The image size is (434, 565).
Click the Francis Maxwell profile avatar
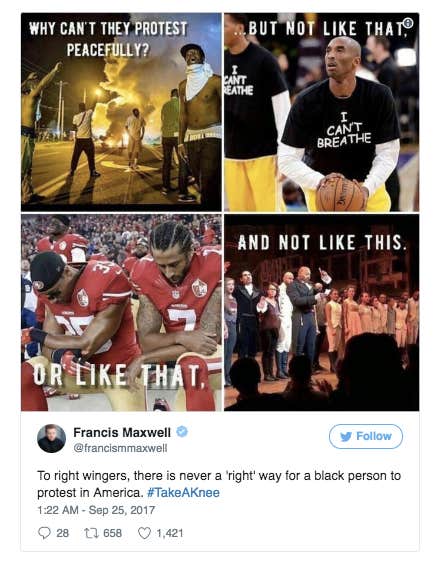pos(52,439)
